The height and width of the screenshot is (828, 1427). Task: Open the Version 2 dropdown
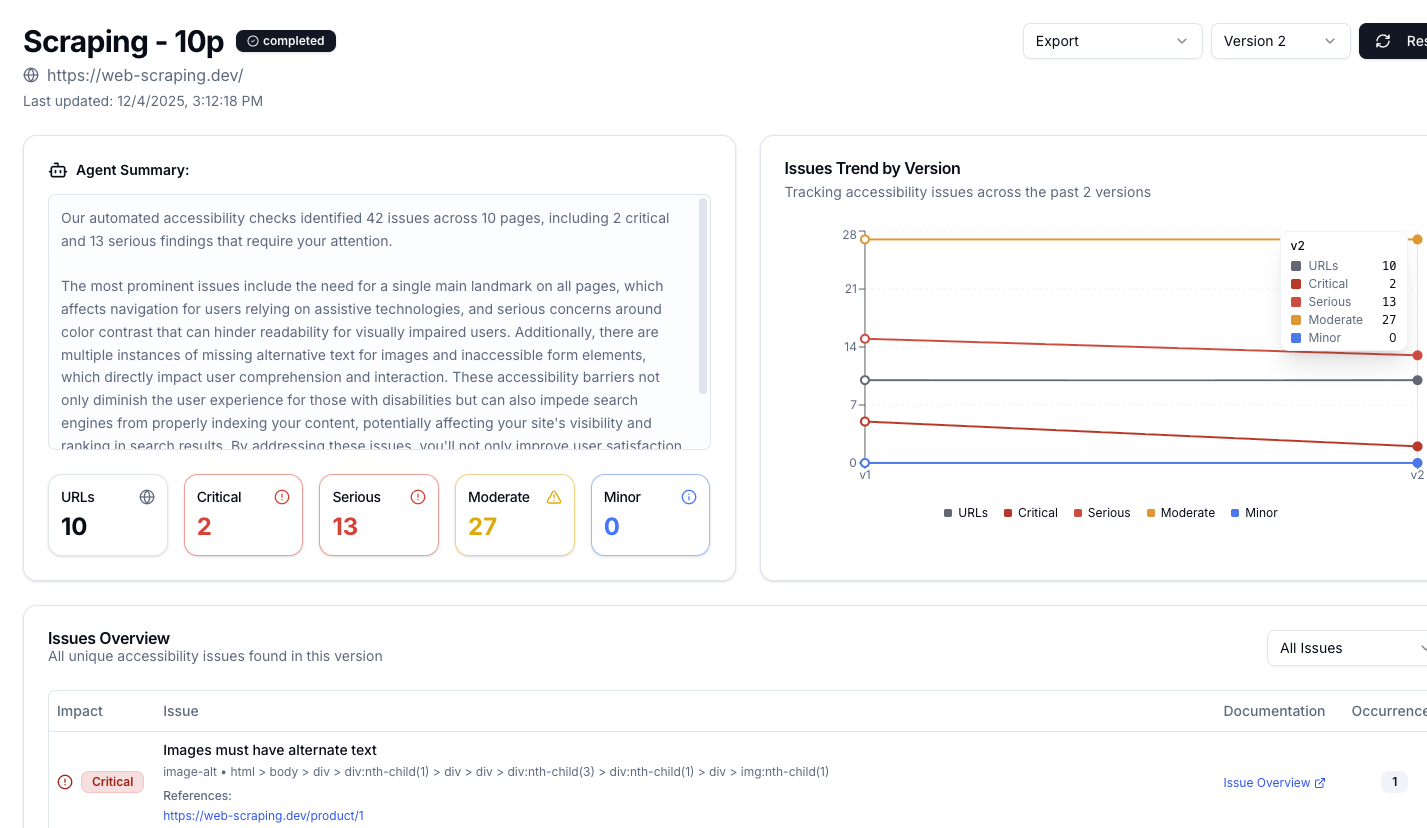[1280, 41]
